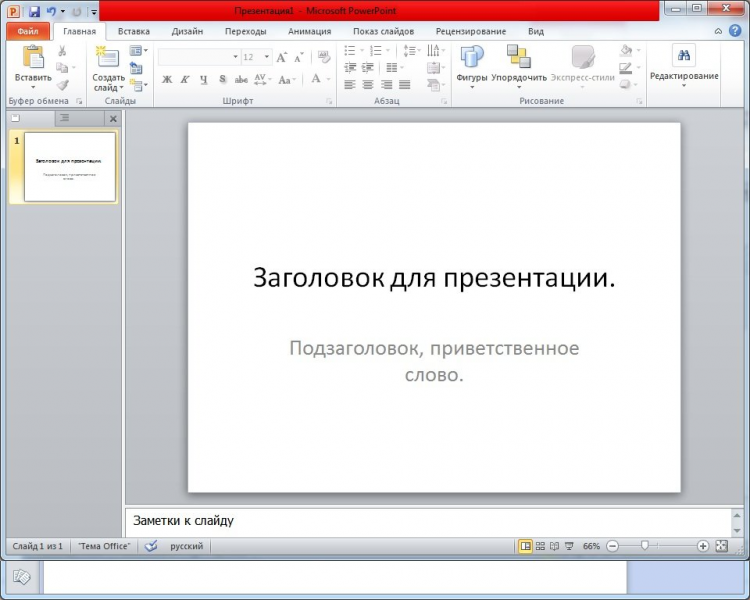Open the Файл menu button

pos(27,31)
